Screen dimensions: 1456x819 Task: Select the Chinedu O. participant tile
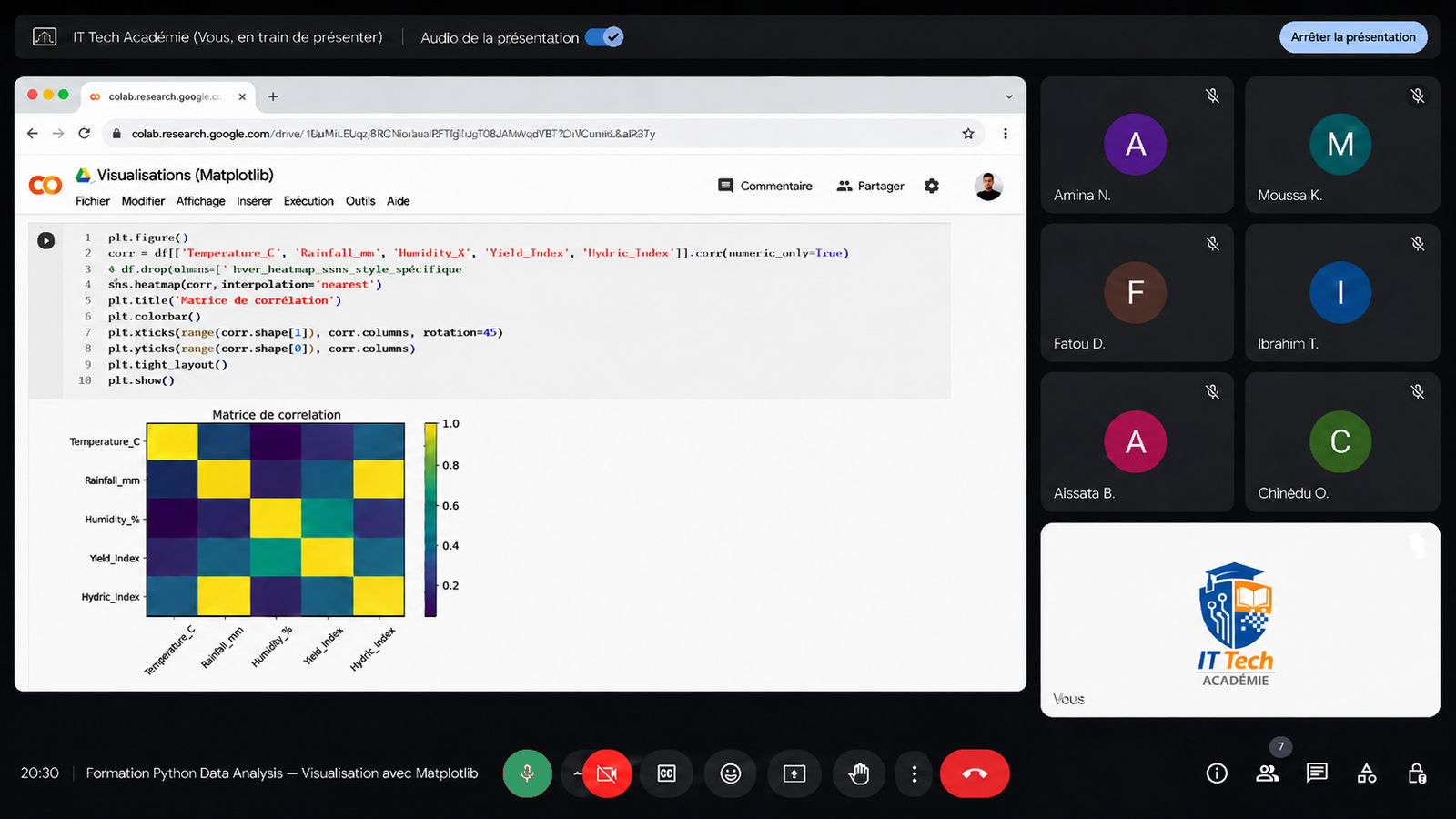point(1342,441)
